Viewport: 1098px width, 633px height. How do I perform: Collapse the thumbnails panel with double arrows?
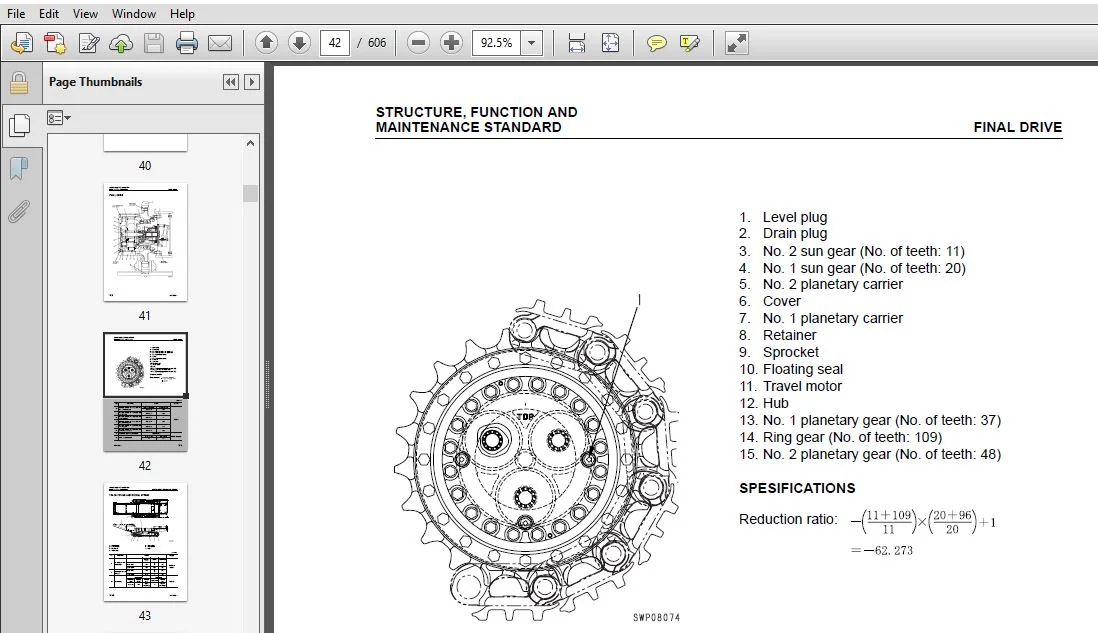point(230,82)
